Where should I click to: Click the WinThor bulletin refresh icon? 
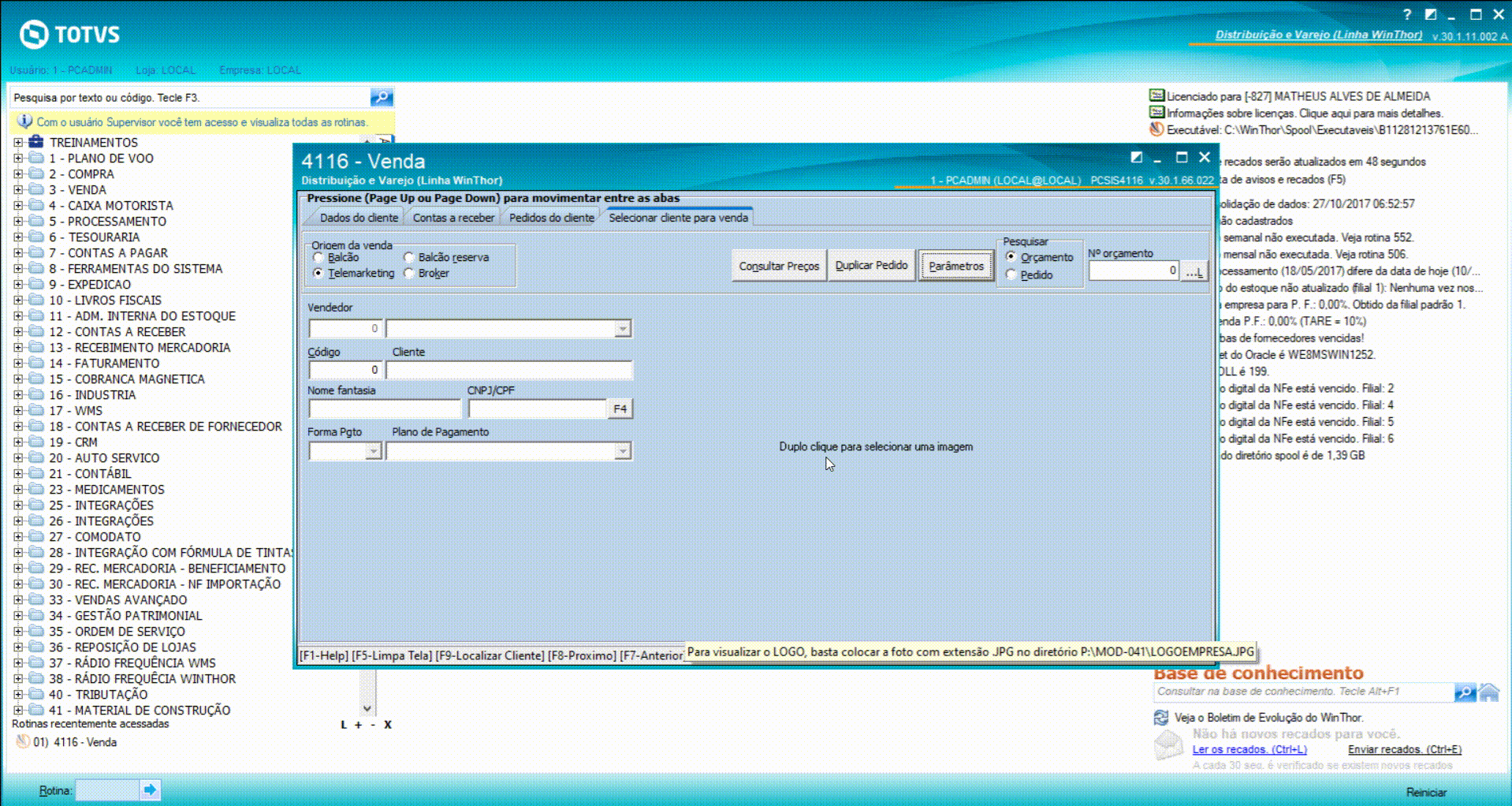point(1161,718)
